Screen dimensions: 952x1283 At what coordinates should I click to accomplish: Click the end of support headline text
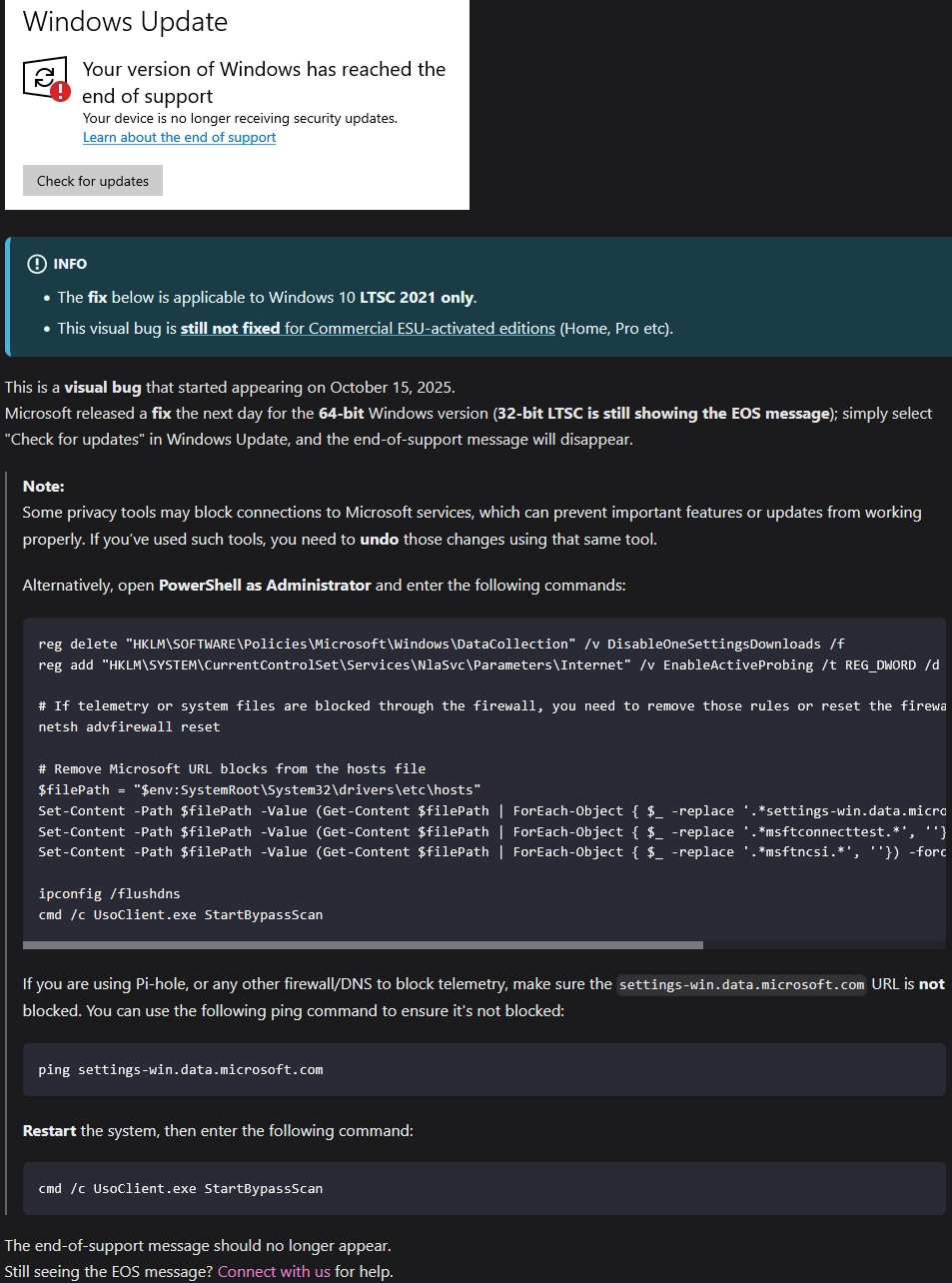(264, 82)
